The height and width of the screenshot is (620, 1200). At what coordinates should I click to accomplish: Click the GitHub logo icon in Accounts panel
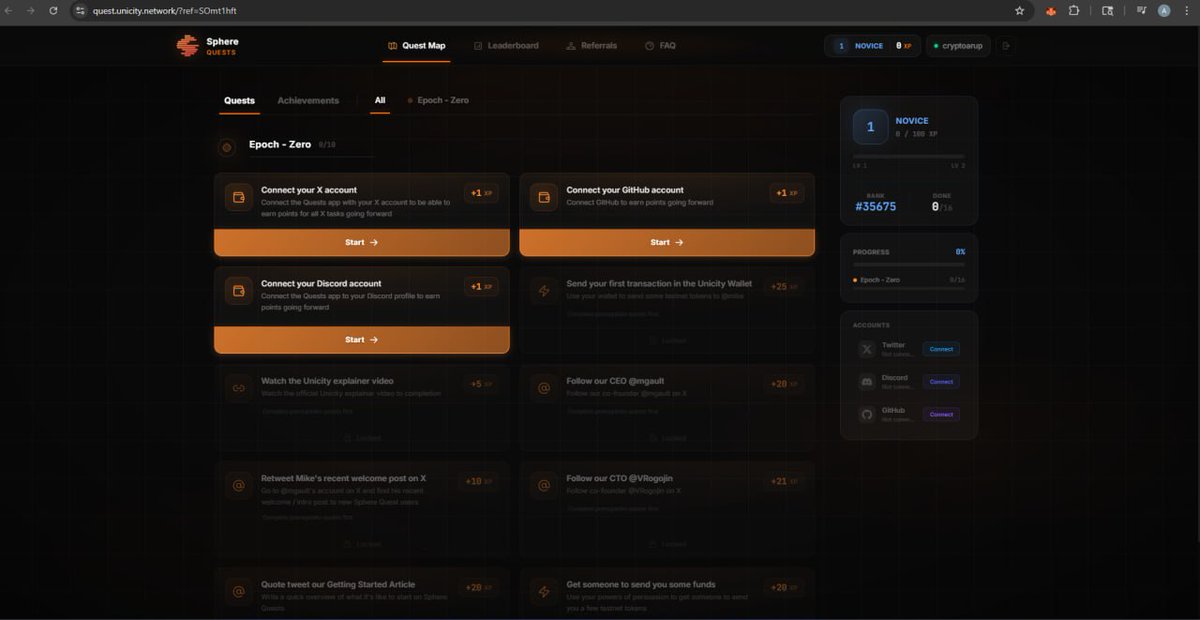pyautogui.click(x=866, y=414)
